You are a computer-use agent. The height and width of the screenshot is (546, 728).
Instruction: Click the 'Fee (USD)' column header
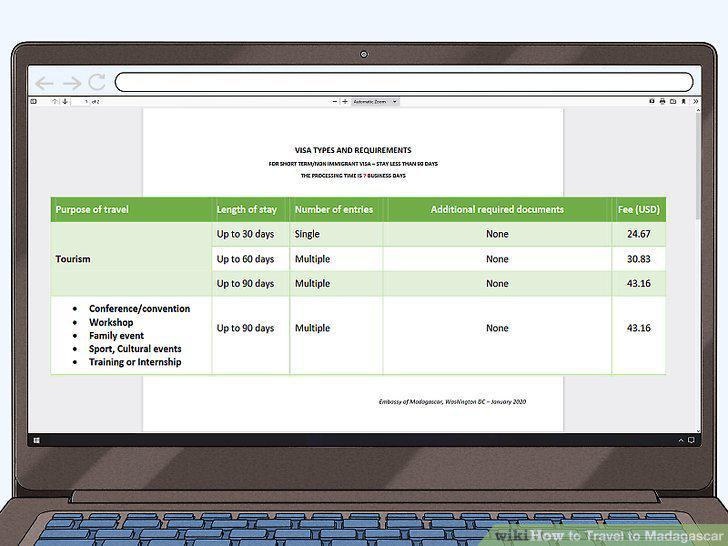coord(638,209)
